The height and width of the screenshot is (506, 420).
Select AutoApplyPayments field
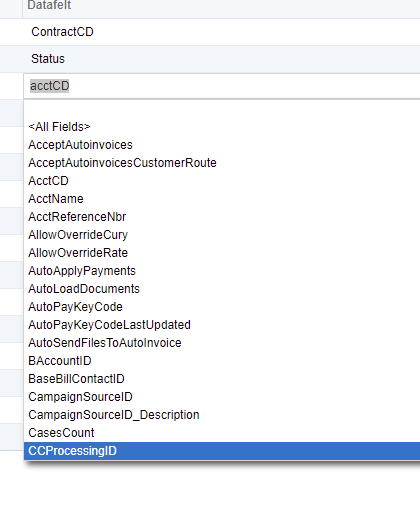222,271
